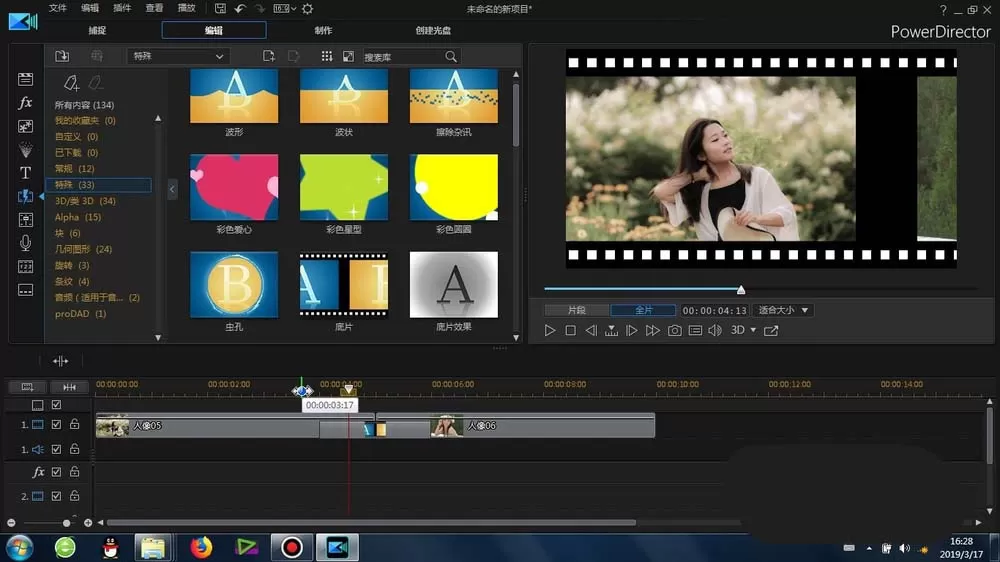Select the 3D/类 3D category
Screen dimensions: 1000x562
tap(85, 201)
